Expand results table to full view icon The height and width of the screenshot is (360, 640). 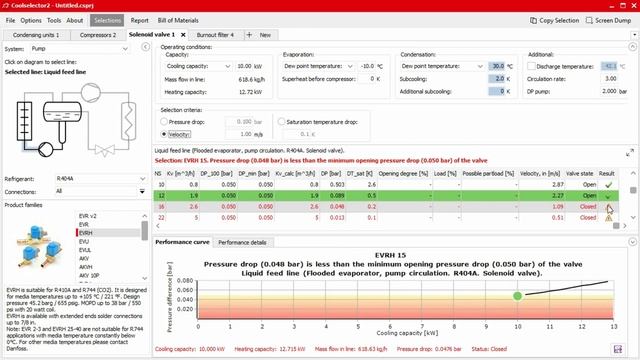(630, 153)
